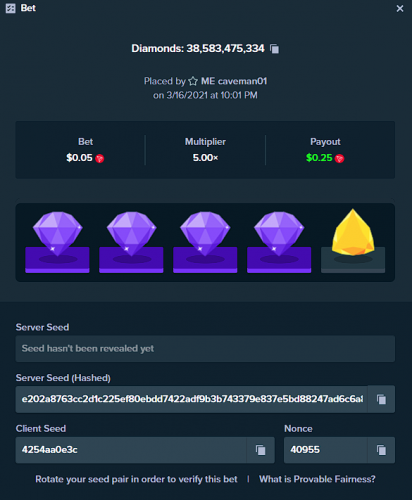Copy the Diamonds bet ID
Viewport: 412px width, 500px height.
(274, 49)
